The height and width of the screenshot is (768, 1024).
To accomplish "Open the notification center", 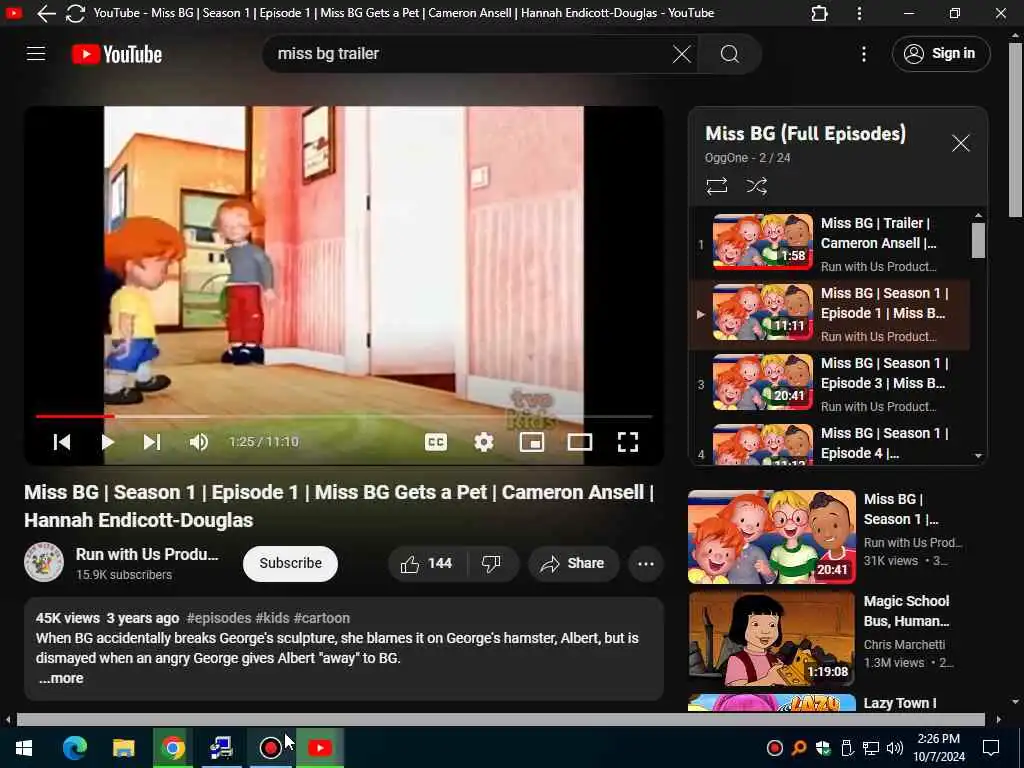I will tap(991, 748).
